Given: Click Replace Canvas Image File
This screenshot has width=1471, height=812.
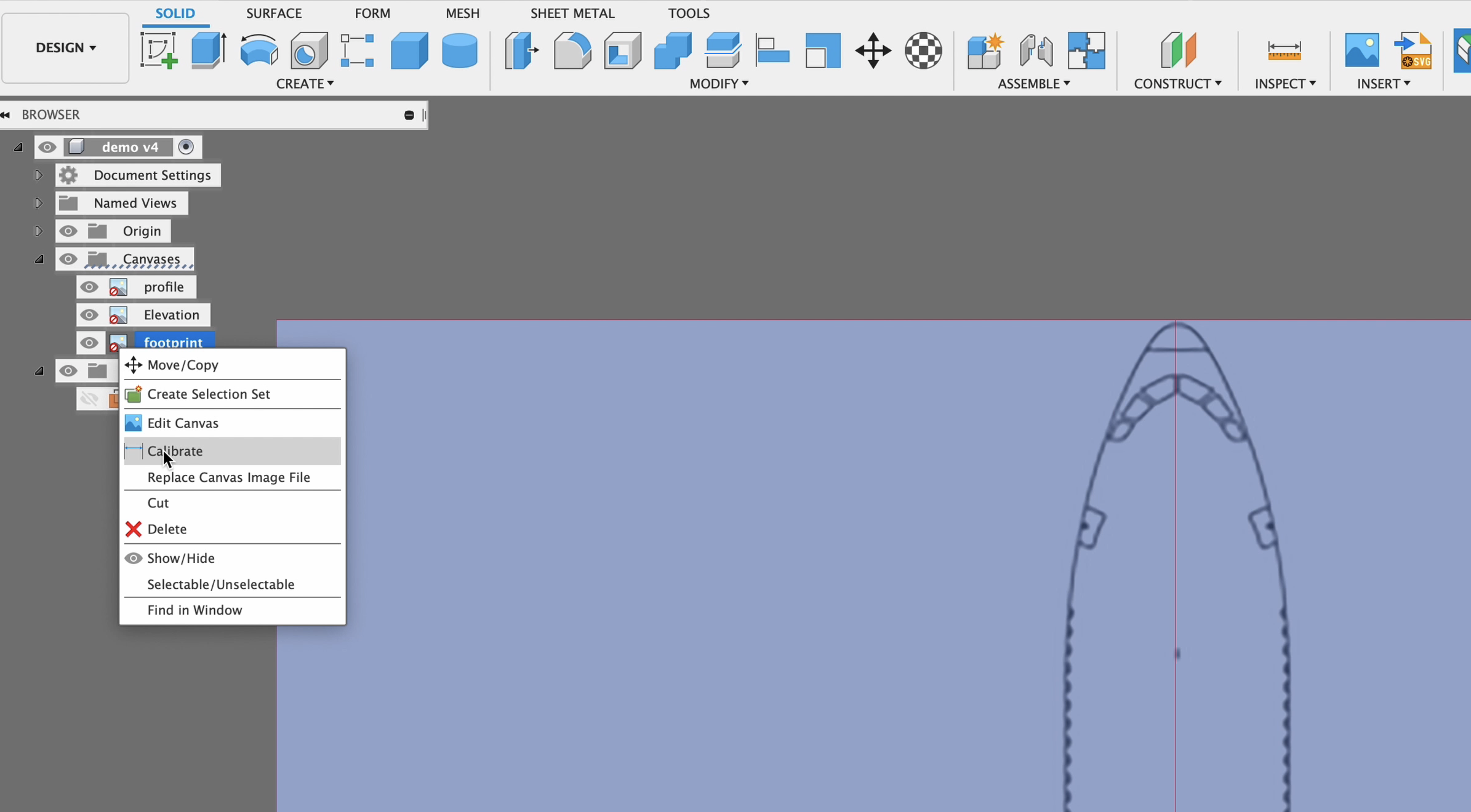Looking at the screenshot, I should pyautogui.click(x=228, y=477).
